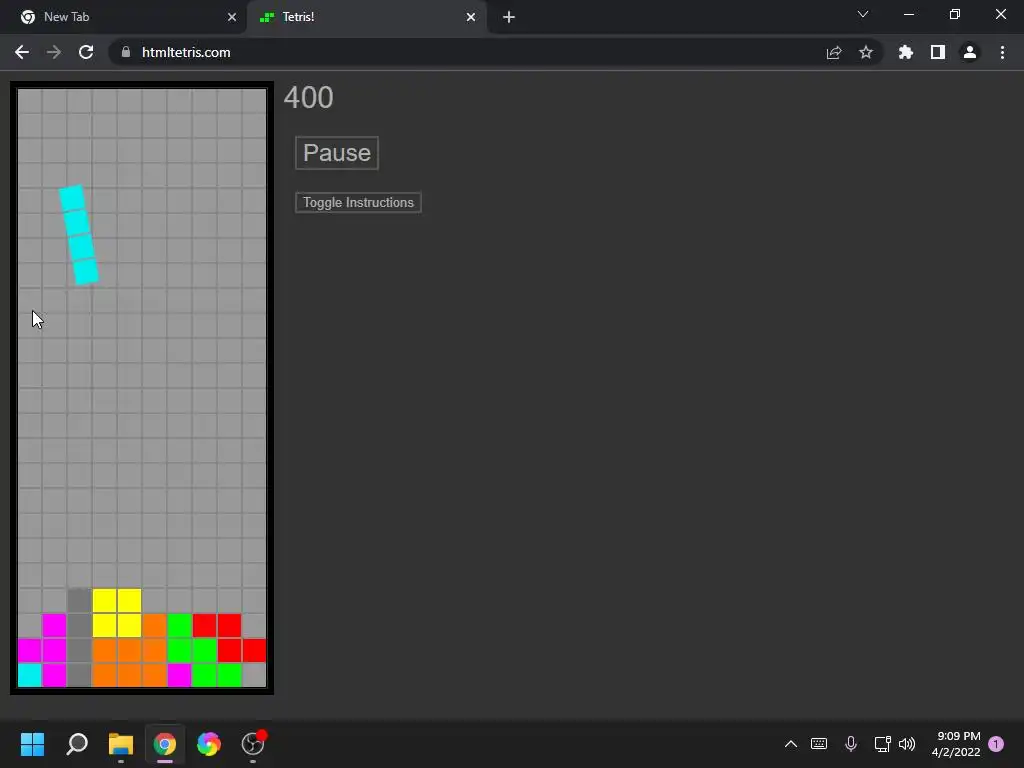Open tab search chevron in title bar
Screen dimensions: 1024x768
click(x=863, y=14)
